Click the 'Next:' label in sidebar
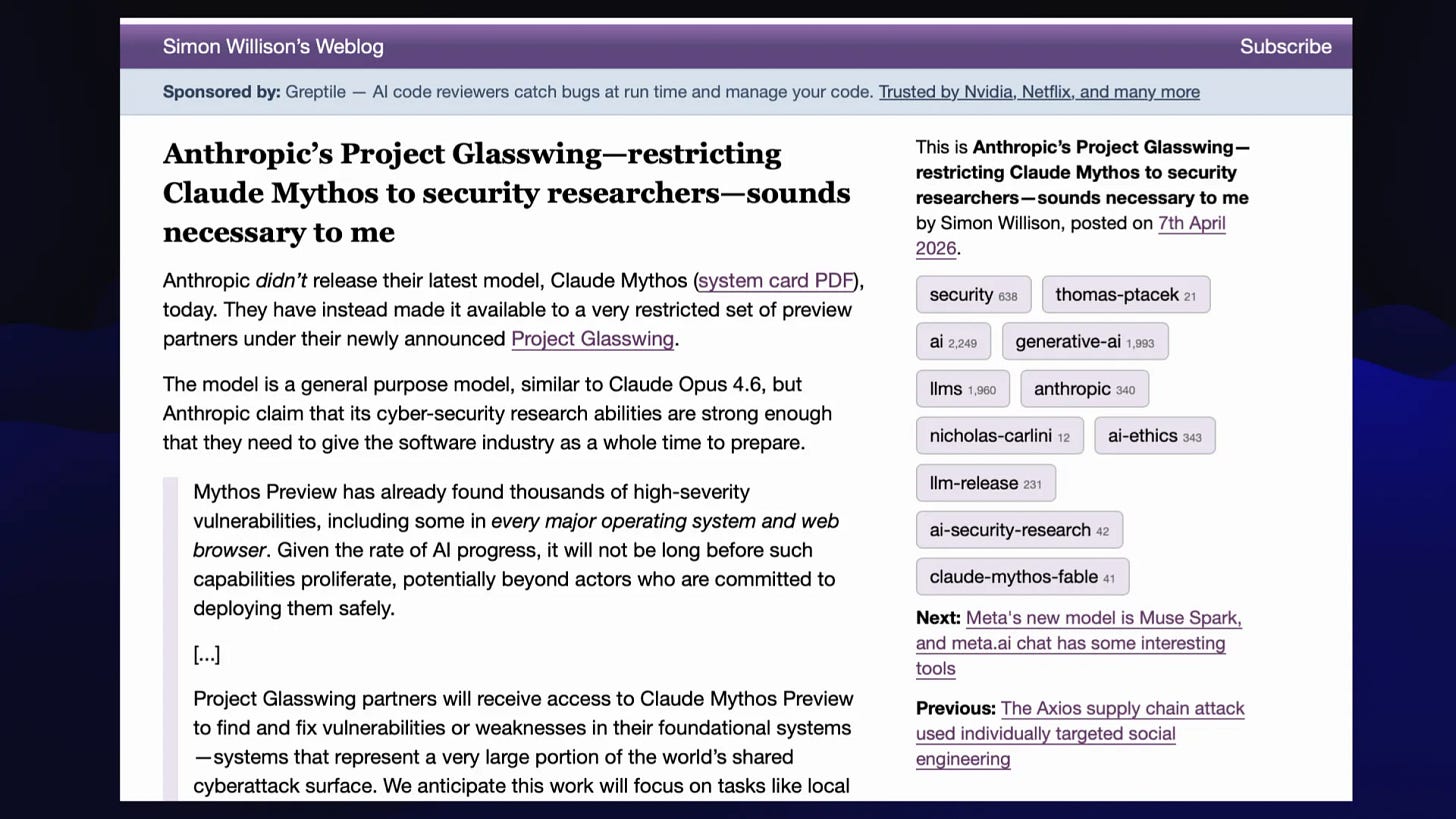1456x819 pixels. [938, 618]
